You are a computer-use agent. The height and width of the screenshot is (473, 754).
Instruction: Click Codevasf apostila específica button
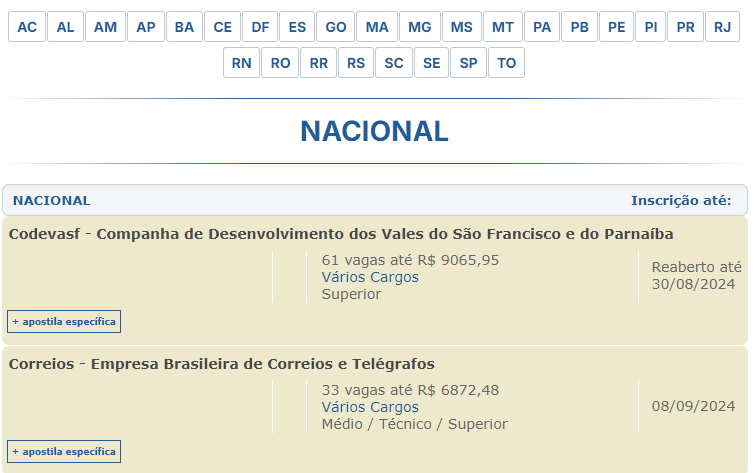[64, 322]
